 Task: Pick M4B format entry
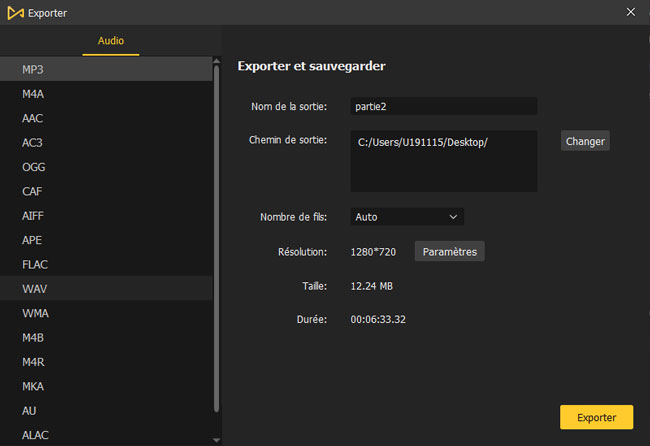coord(106,337)
